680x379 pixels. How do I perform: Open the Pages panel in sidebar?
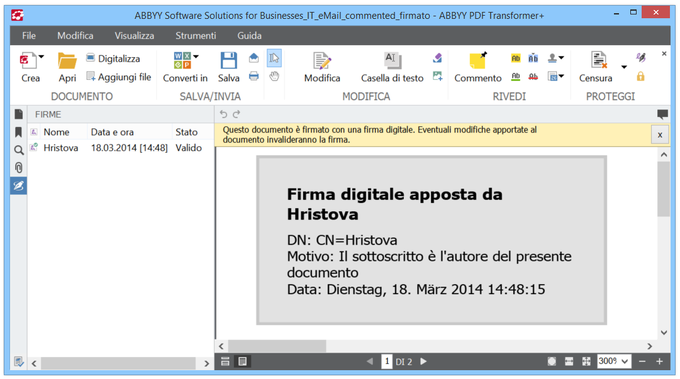pyautogui.click(x=19, y=114)
